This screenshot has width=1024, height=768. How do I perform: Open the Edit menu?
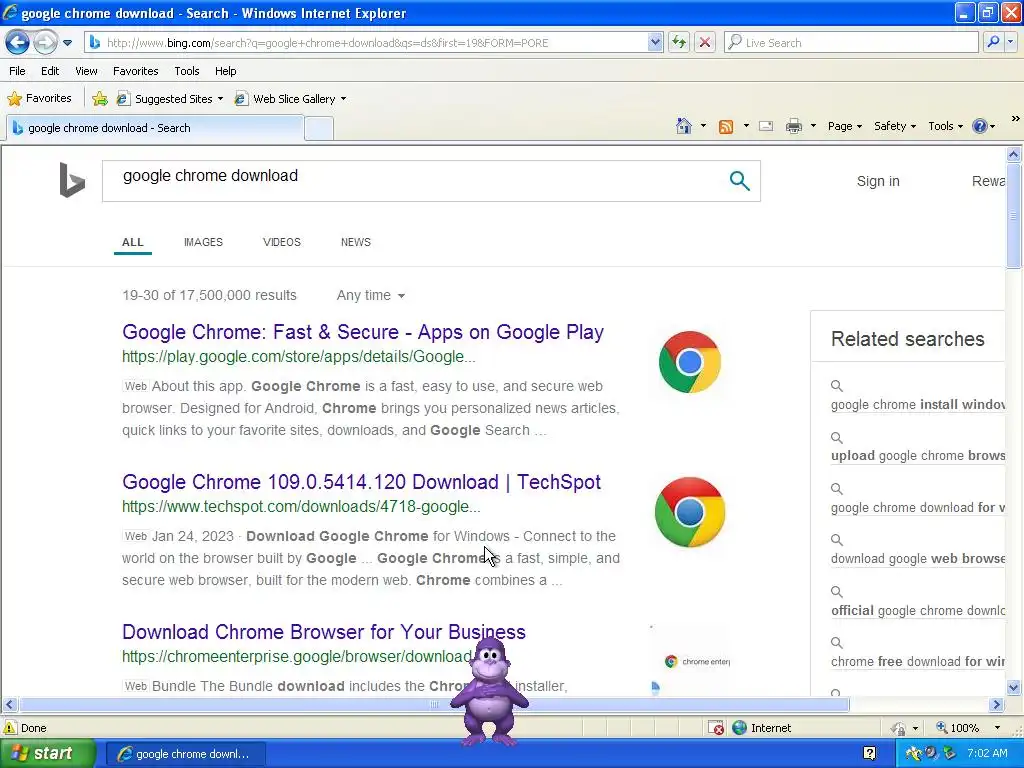pos(50,71)
